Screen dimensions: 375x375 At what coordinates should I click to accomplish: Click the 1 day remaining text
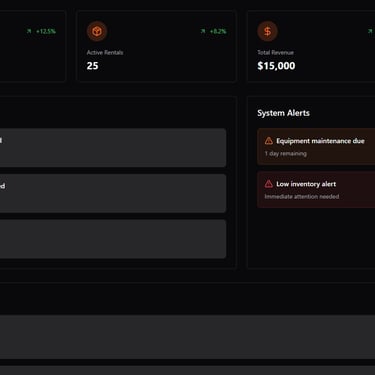pos(286,154)
